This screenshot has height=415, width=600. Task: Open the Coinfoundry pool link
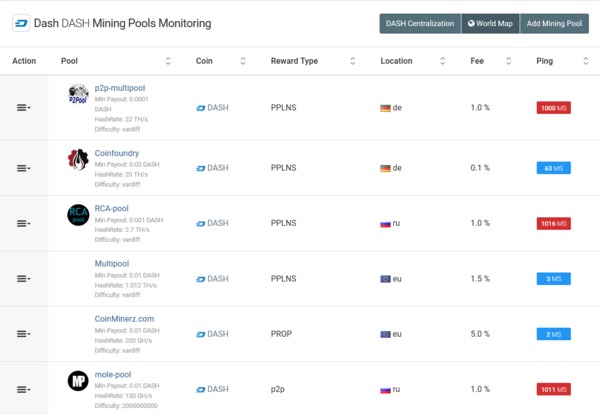click(x=117, y=153)
